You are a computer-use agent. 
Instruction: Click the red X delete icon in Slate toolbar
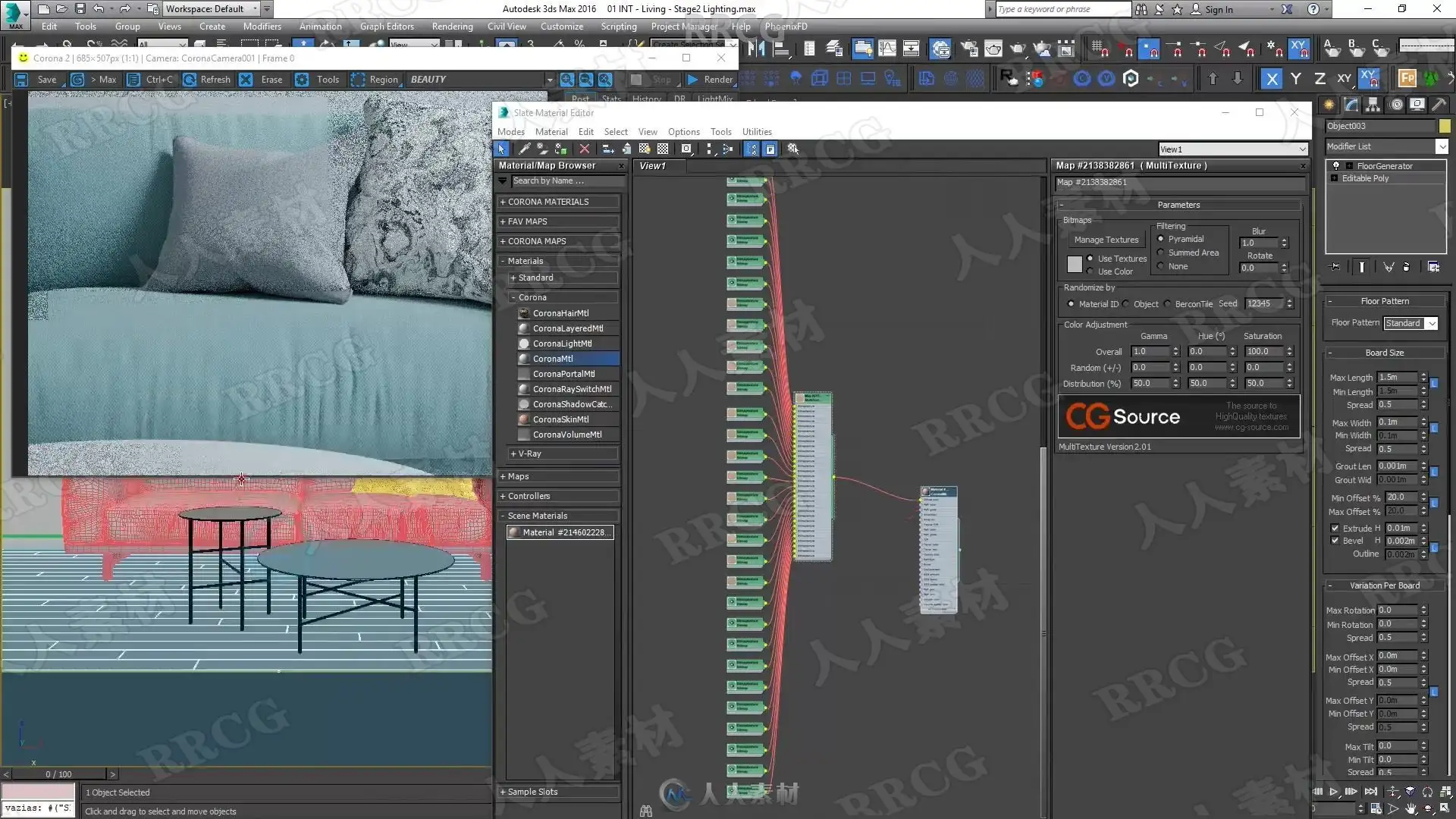point(584,149)
